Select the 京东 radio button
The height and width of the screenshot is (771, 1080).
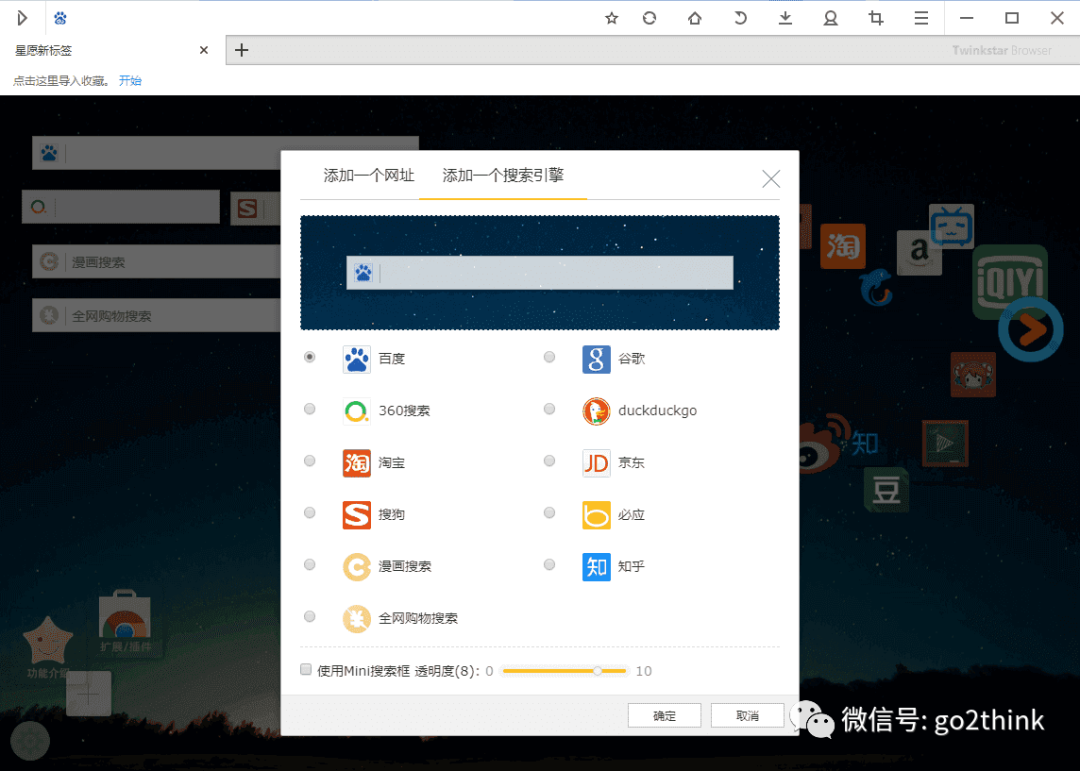click(549, 461)
